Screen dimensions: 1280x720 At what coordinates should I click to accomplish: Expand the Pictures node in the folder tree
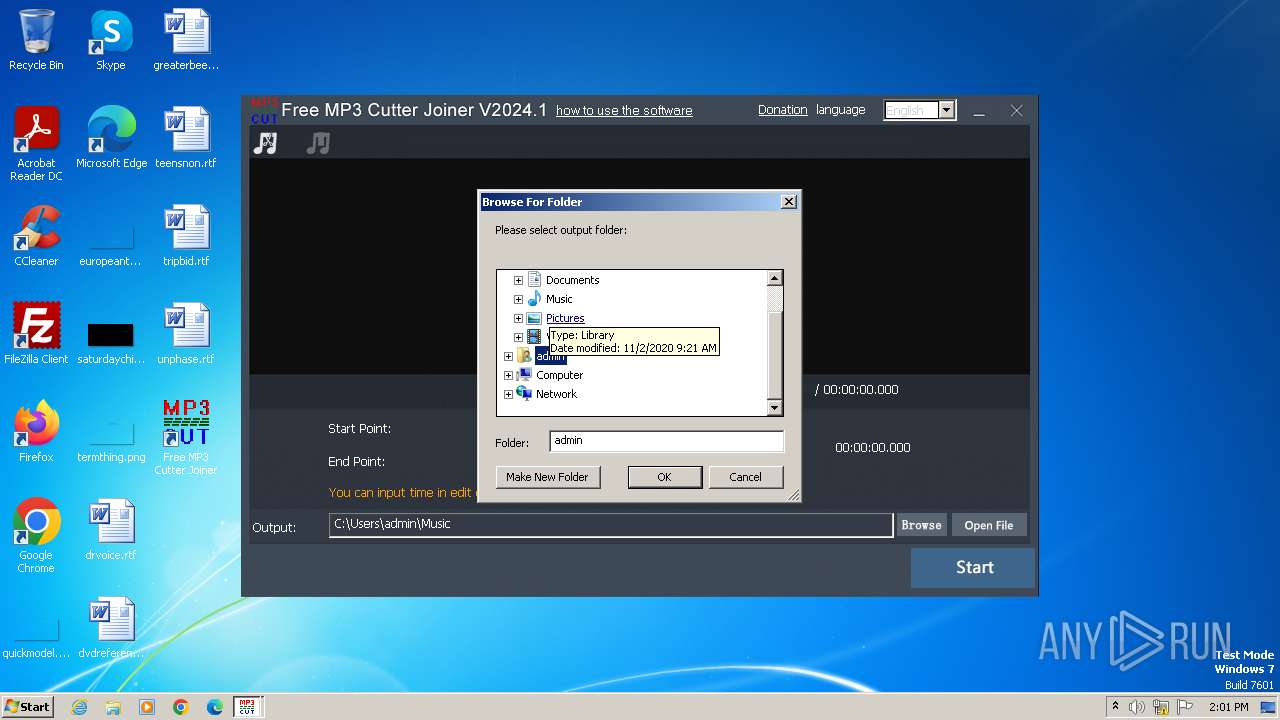click(518, 318)
